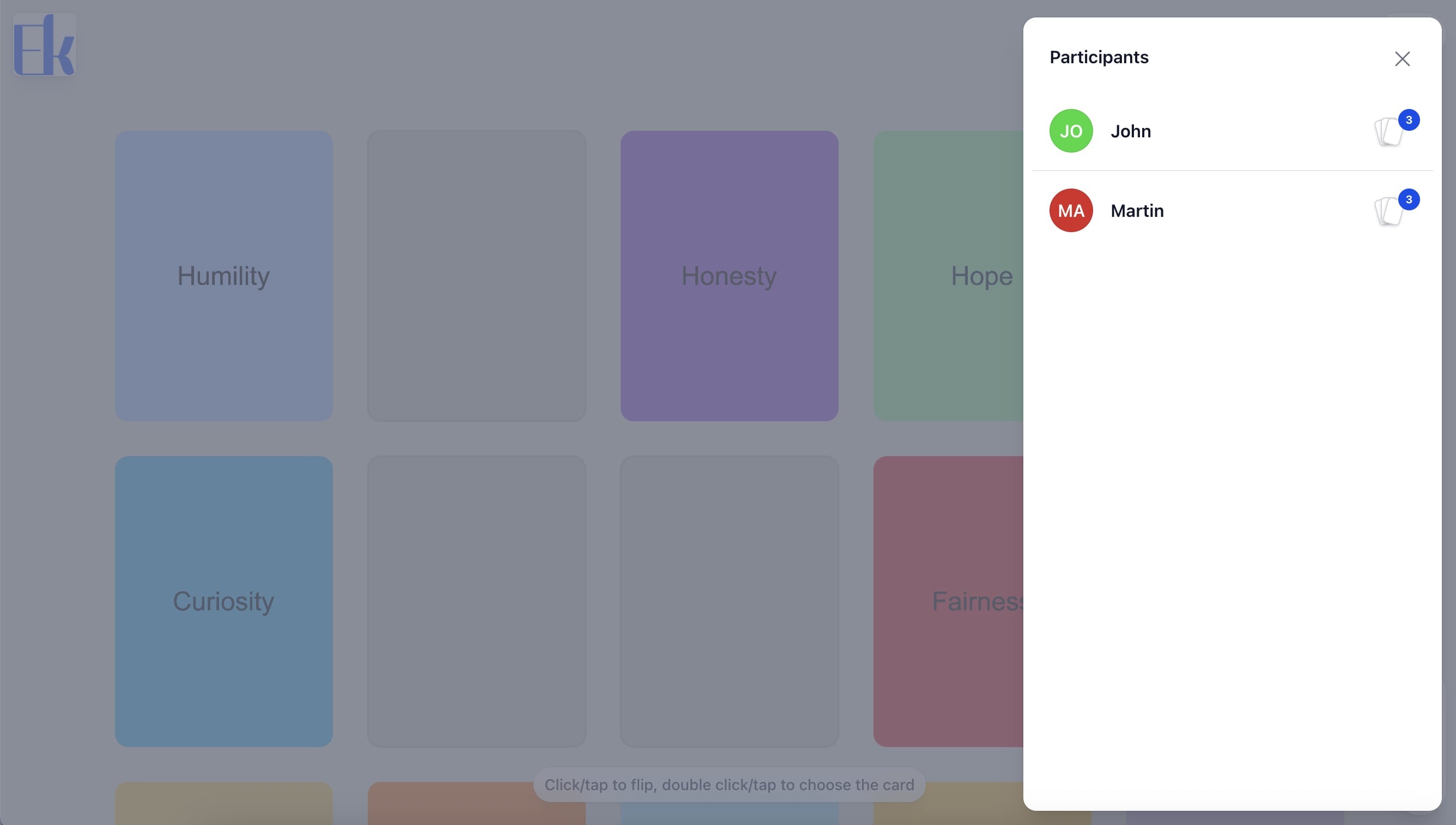Select the name John in participants list

click(1130, 131)
